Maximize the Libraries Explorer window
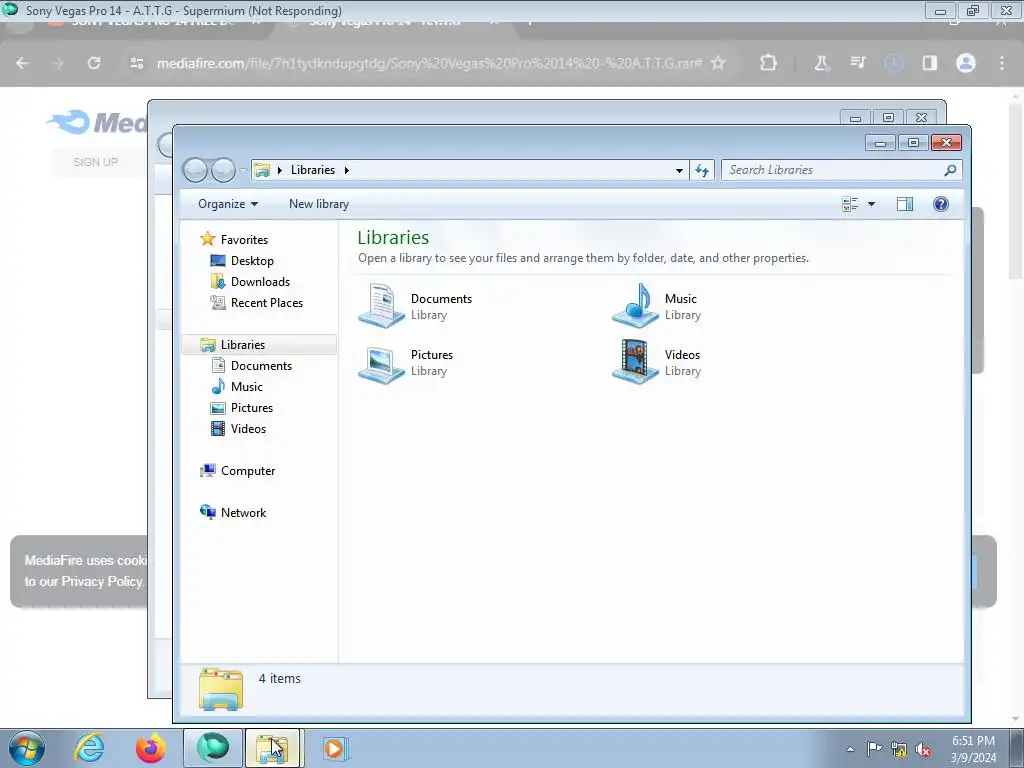The width and height of the screenshot is (1024, 768). point(913,142)
